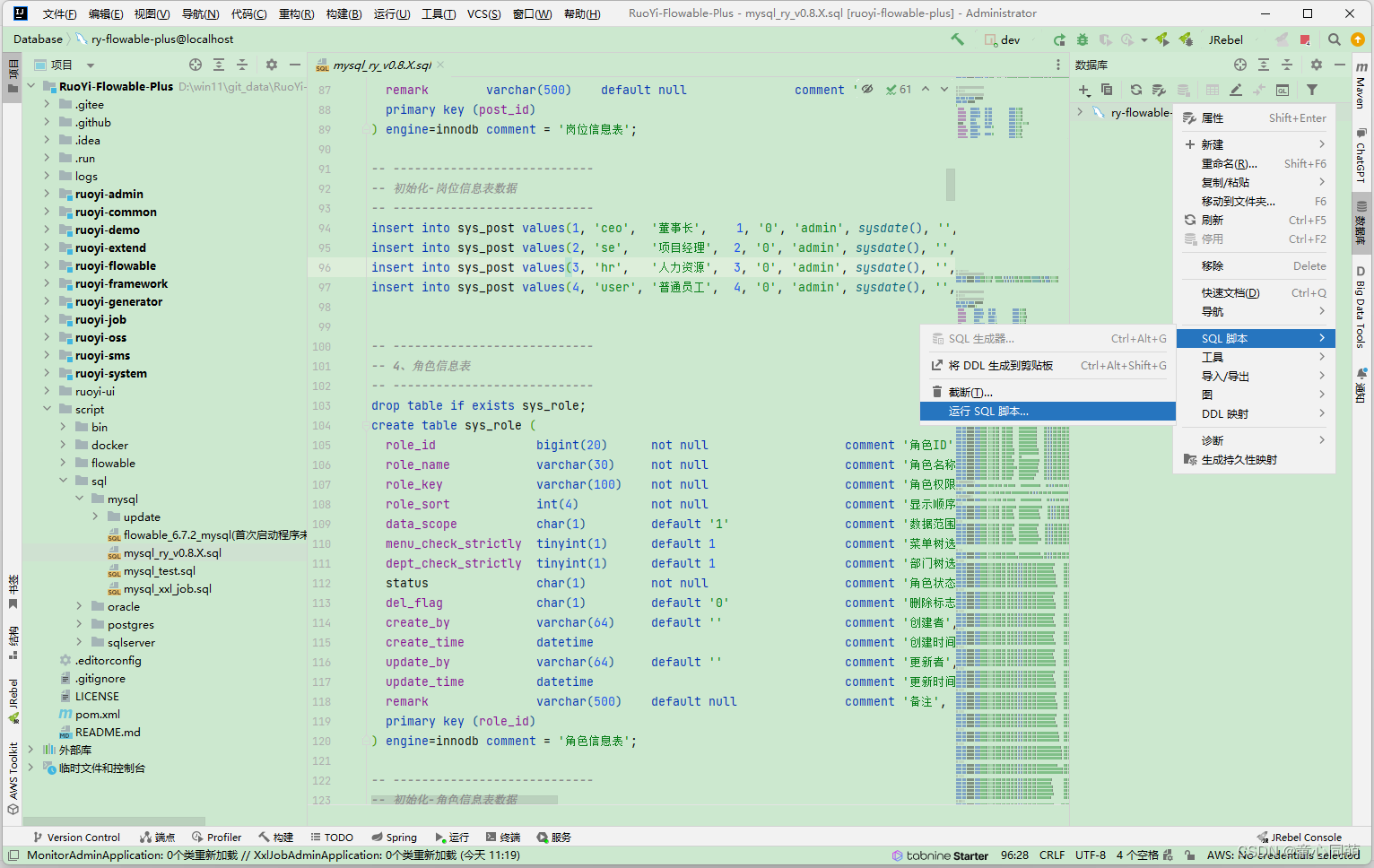Open the project view mode dropdown

(x=90, y=65)
